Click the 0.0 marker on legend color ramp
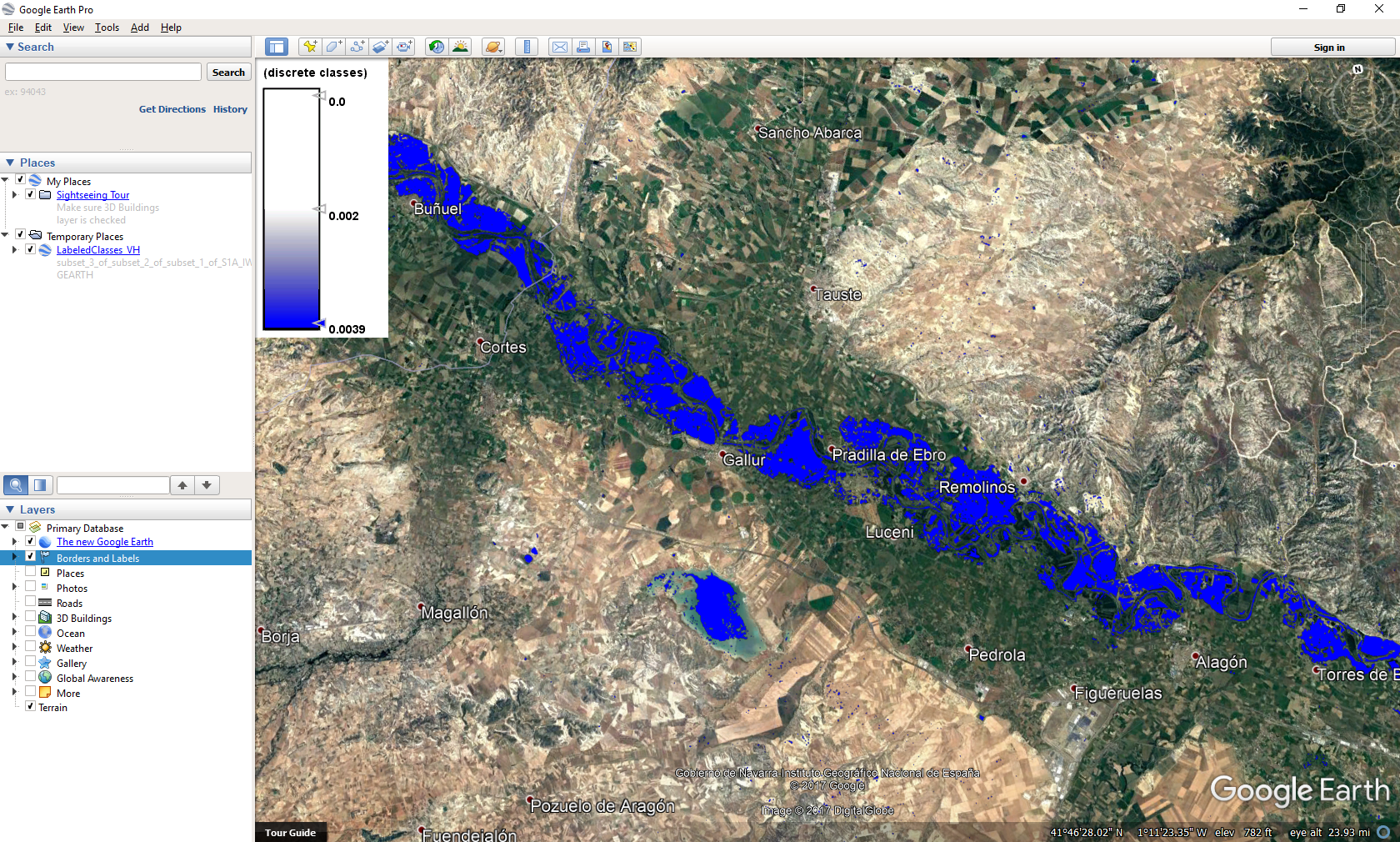Viewport: 1400px width, 842px height. coord(320,96)
